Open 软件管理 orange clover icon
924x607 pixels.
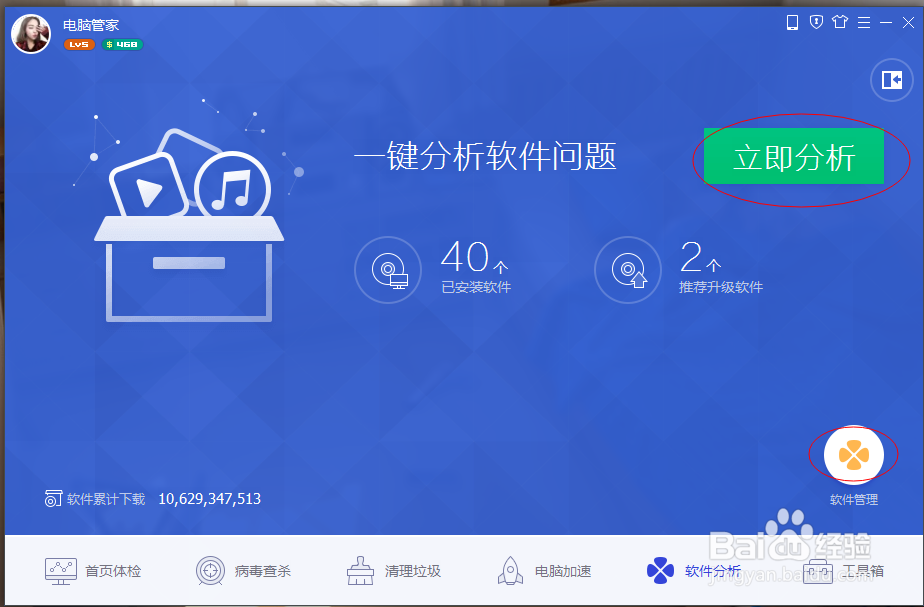click(x=853, y=455)
